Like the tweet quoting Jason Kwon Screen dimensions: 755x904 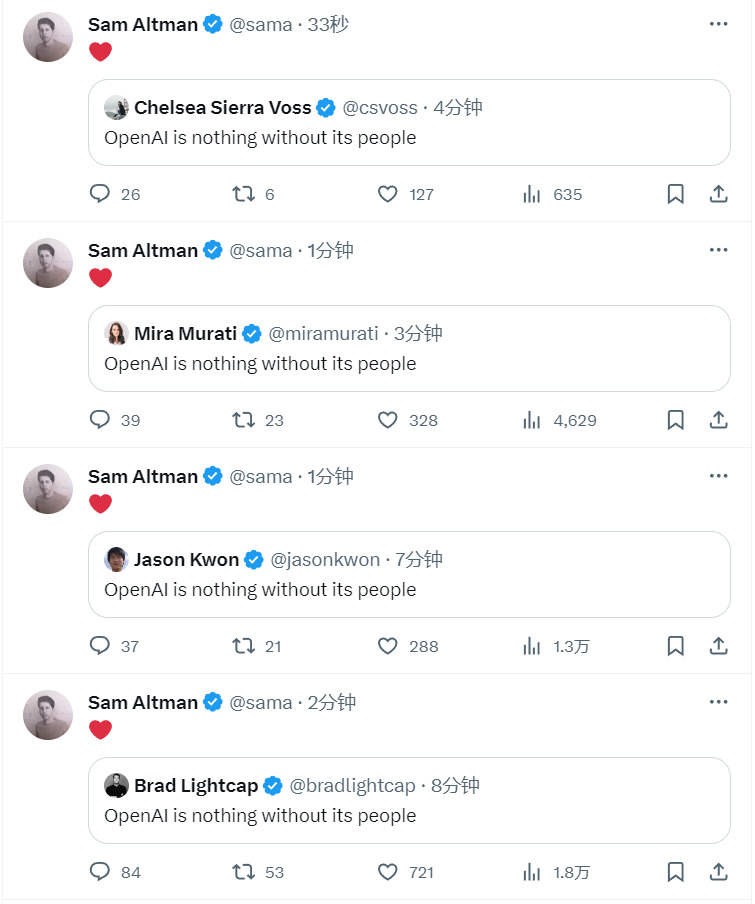tap(388, 646)
